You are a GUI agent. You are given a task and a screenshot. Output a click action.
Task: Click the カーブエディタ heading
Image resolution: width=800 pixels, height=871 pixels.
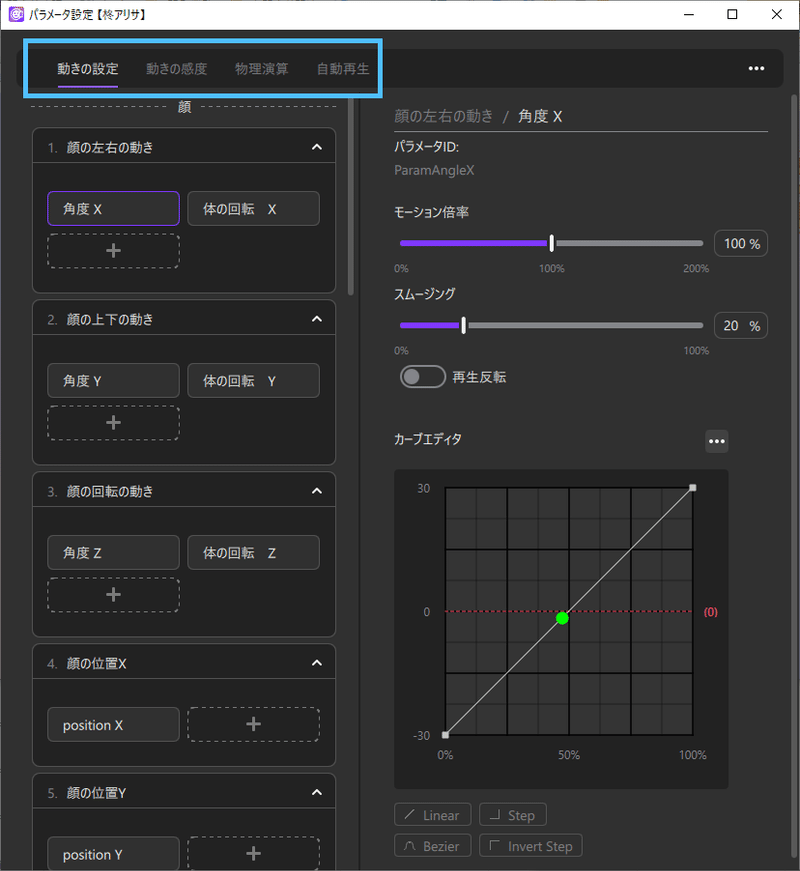click(428, 439)
